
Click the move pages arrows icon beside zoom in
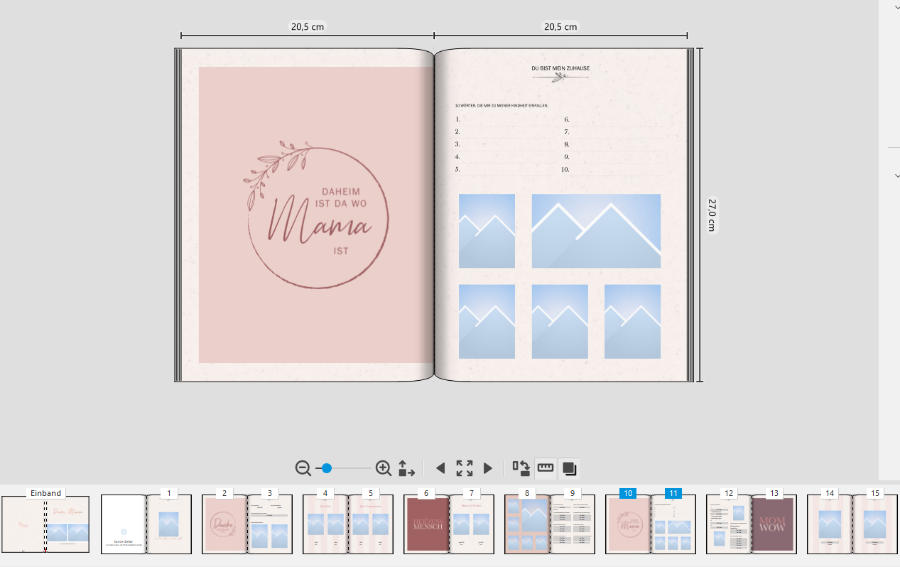406,468
